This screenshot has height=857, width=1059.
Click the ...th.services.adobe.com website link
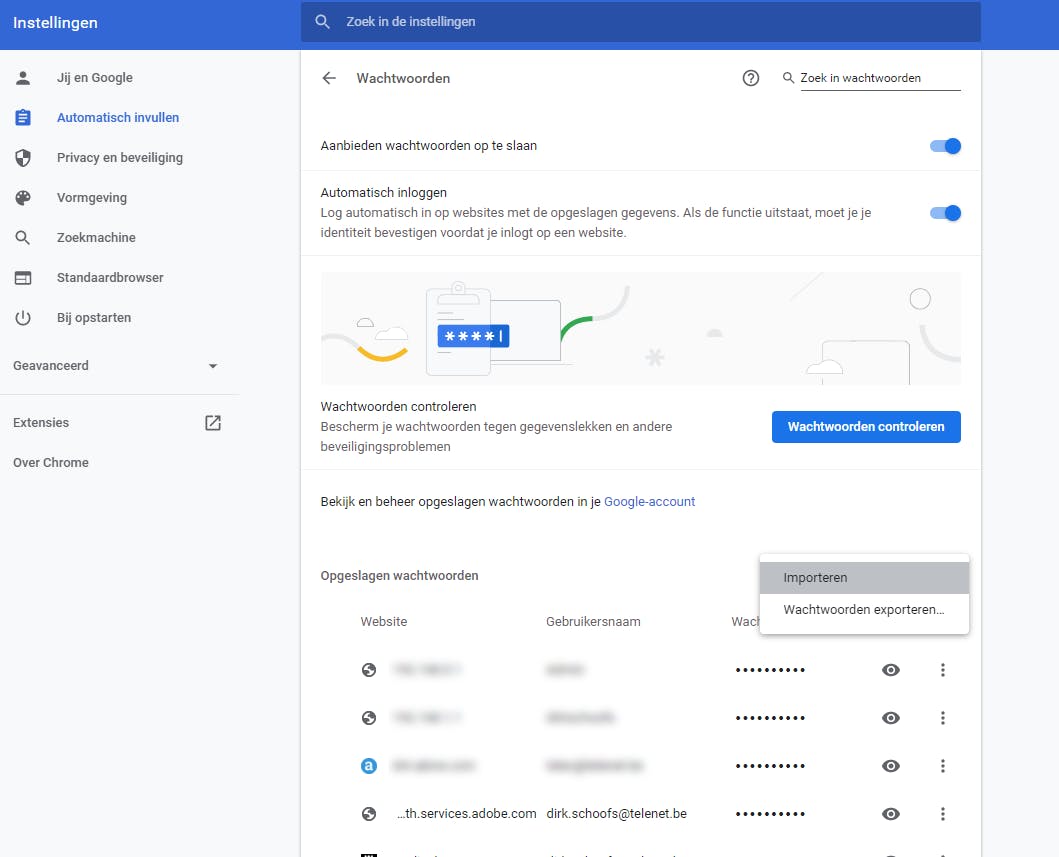pyautogui.click(x=467, y=814)
